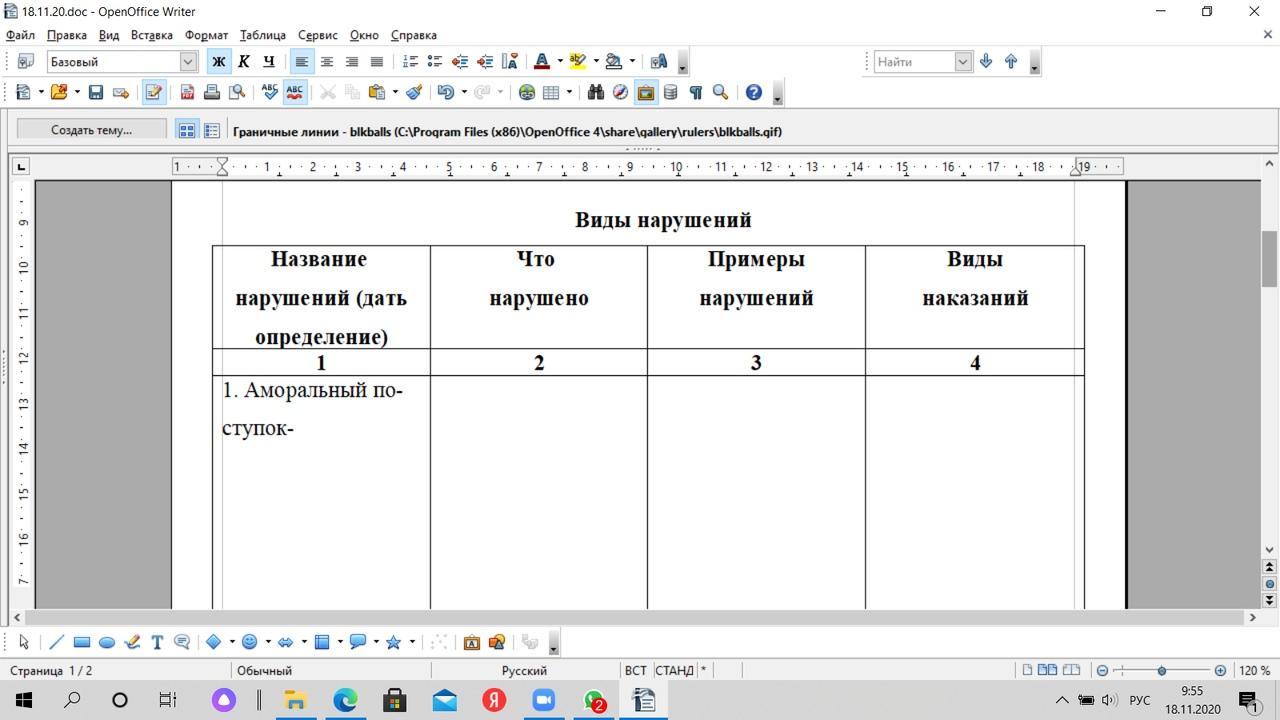This screenshot has height=720, width=1280.
Task: Click the Создать тему... button
Action: tap(91, 130)
